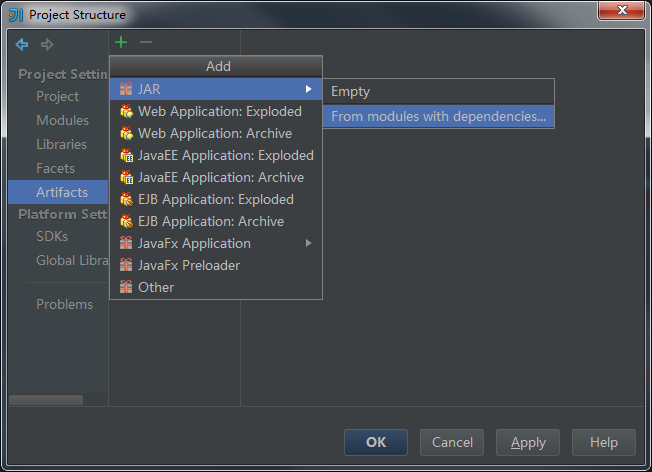652x472 pixels.
Task: Choose Empty JAR option
Action: pyautogui.click(x=438, y=91)
